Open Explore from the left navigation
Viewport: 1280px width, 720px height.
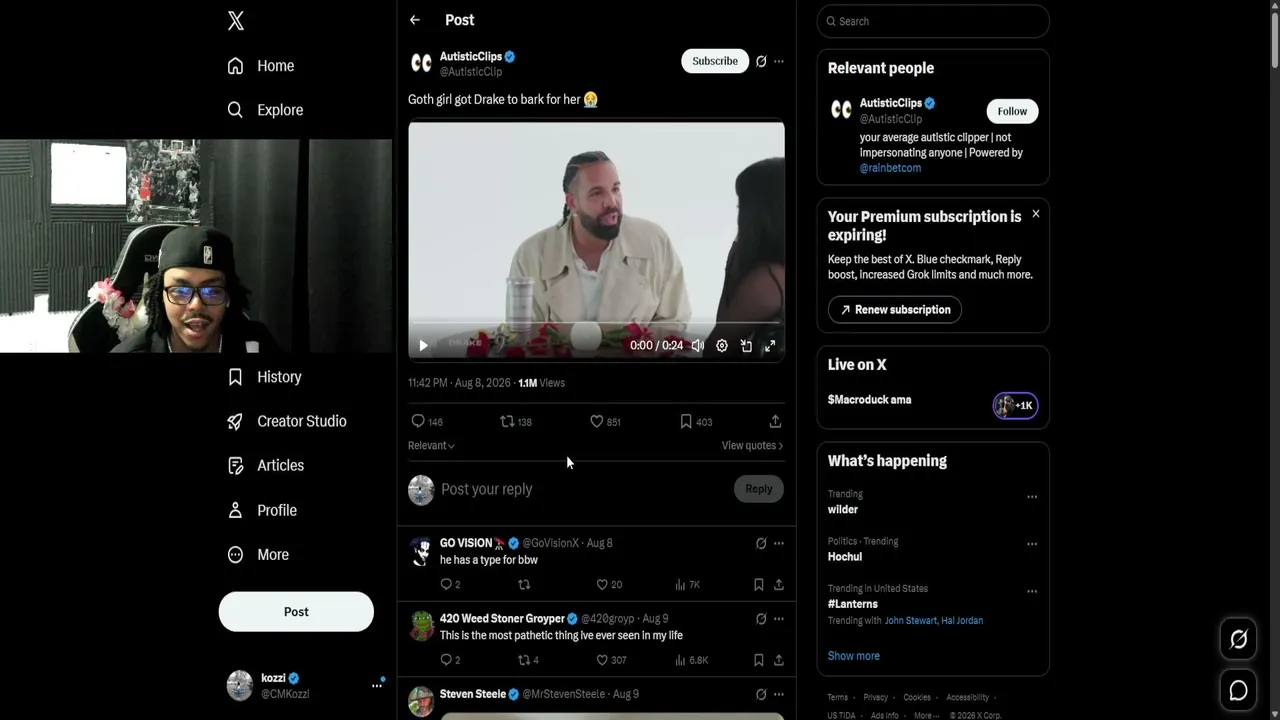(265, 110)
